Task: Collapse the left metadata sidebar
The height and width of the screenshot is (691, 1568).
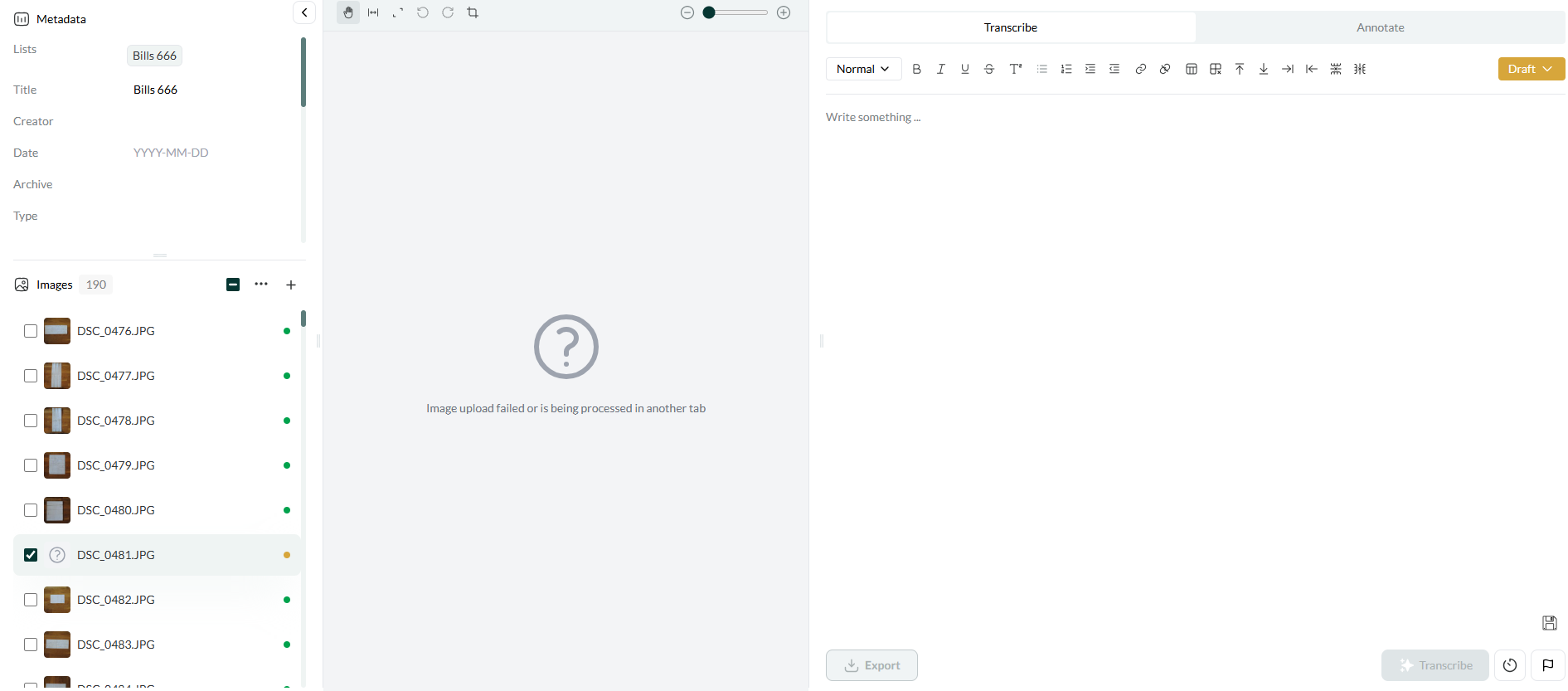Action: (x=304, y=12)
